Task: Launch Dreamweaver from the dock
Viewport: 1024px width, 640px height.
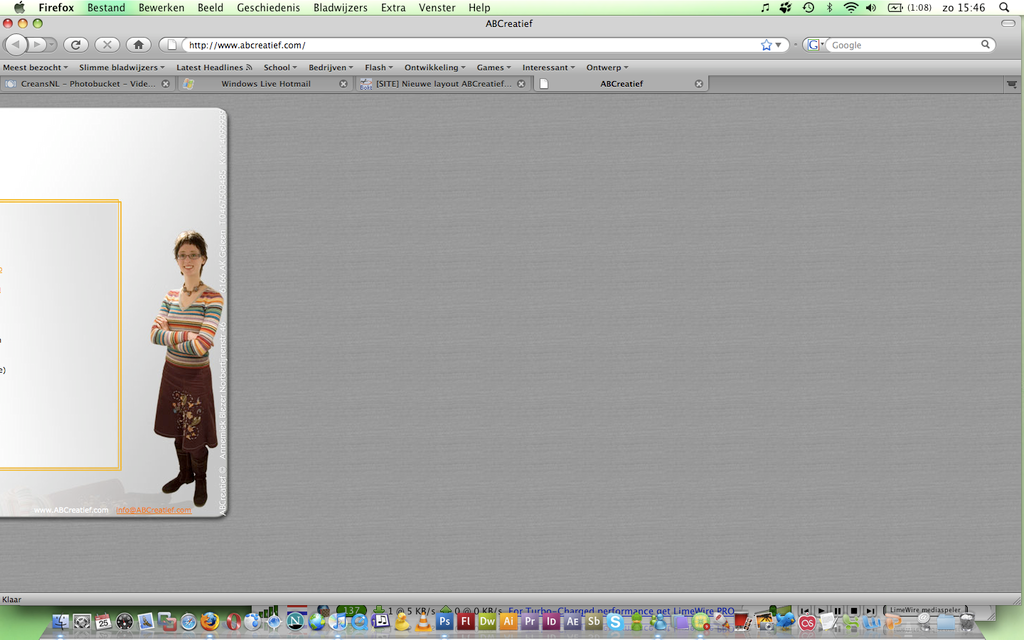Action: (x=487, y=621)
